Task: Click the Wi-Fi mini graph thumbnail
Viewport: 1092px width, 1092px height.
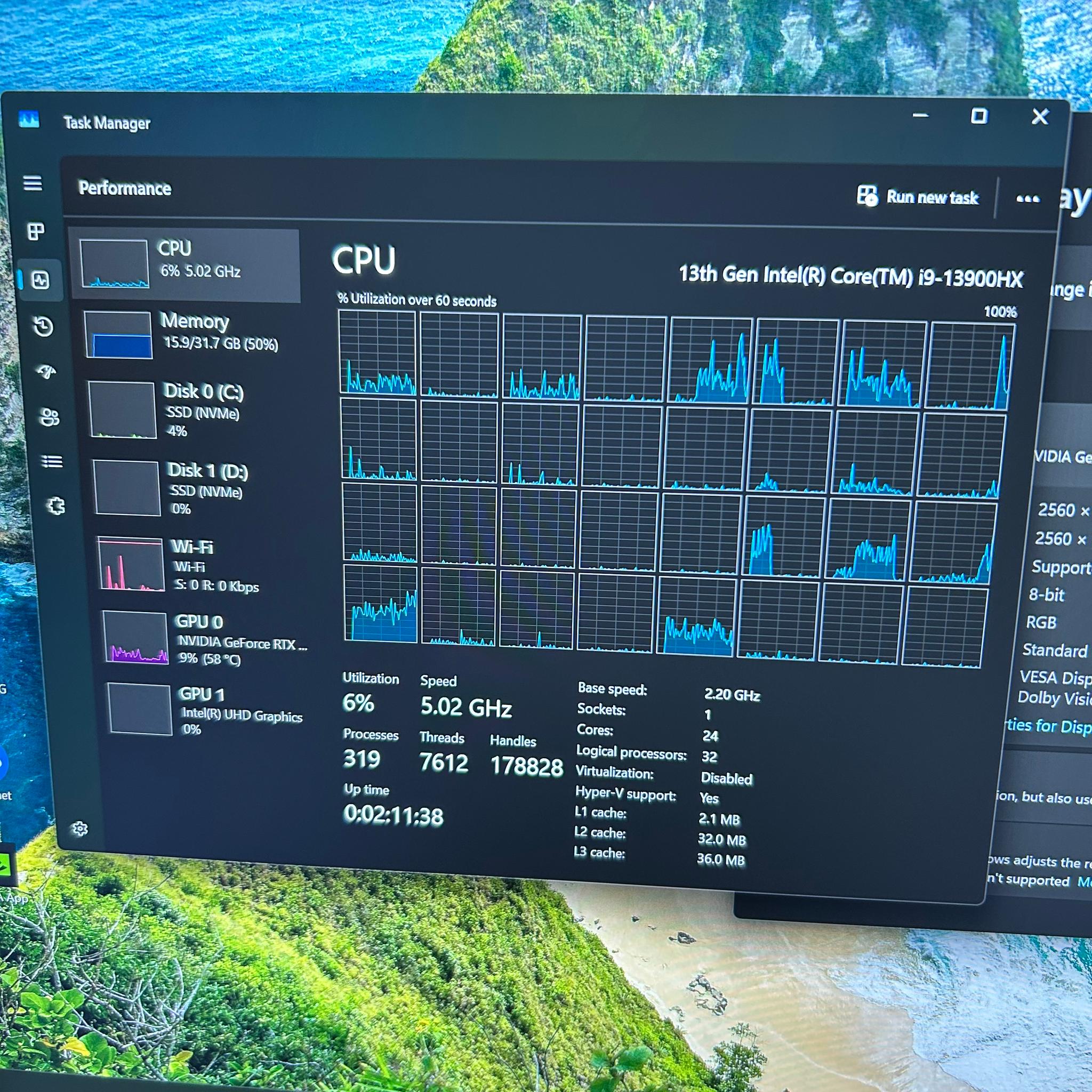Action: (131, 564)
